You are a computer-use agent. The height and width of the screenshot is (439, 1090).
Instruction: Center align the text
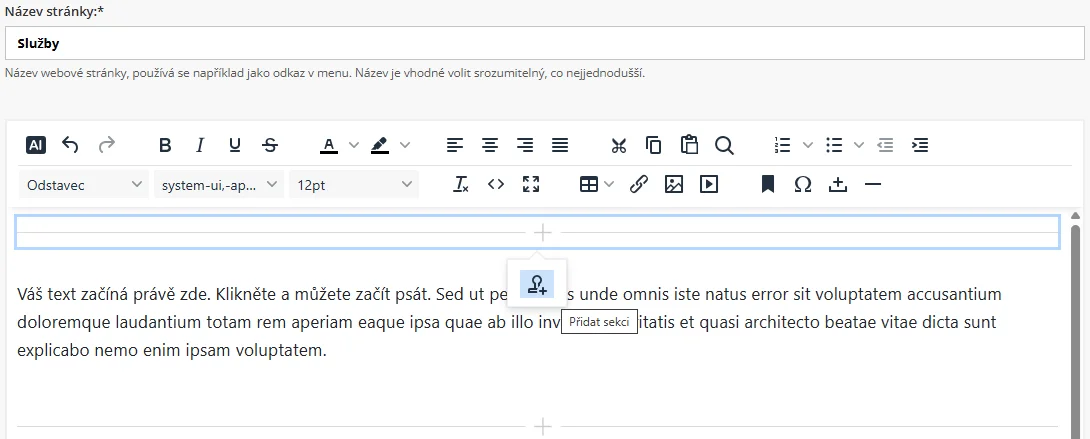(x=490, y=145)
